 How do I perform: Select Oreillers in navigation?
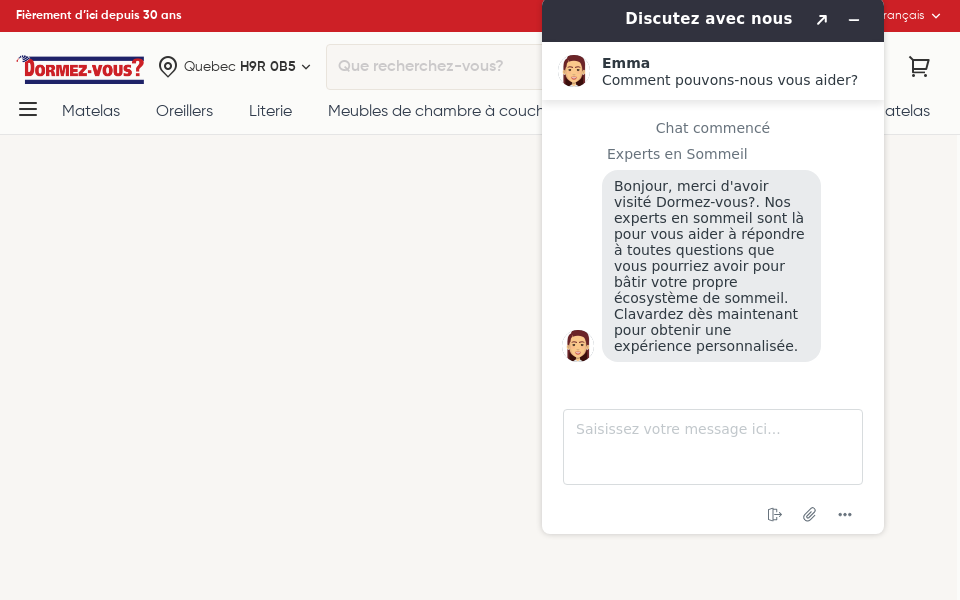click(x=184, y=111)
